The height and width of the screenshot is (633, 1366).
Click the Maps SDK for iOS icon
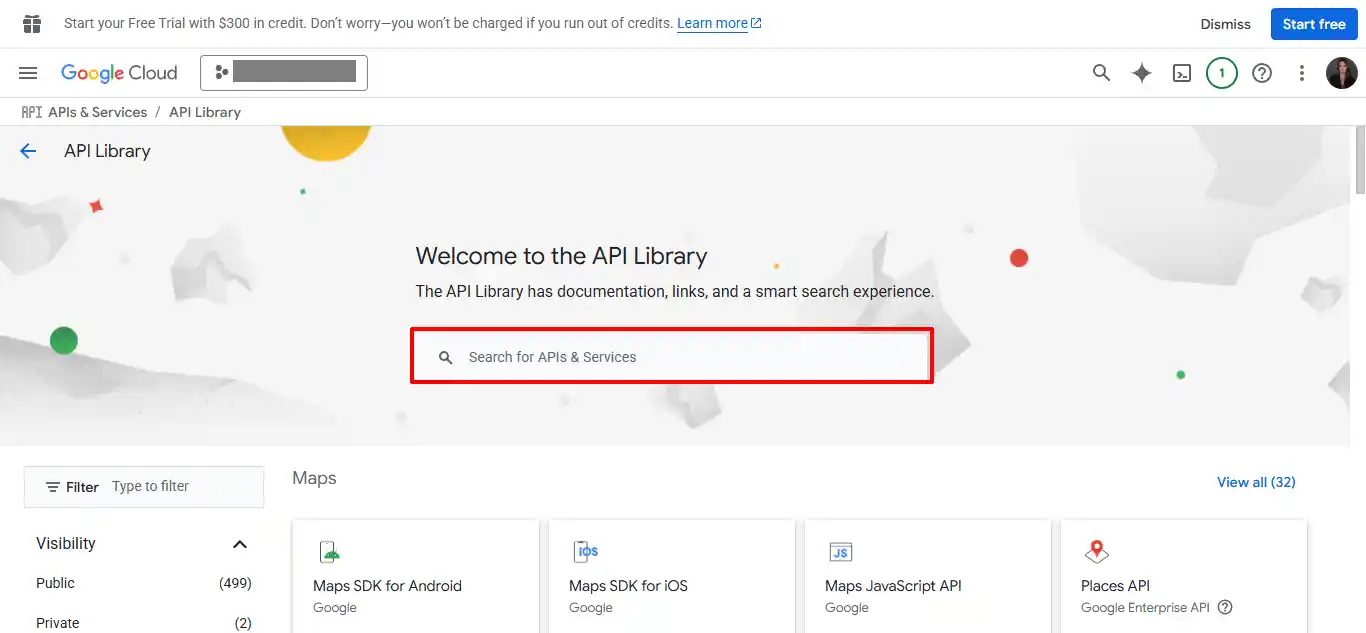(585, 552)
